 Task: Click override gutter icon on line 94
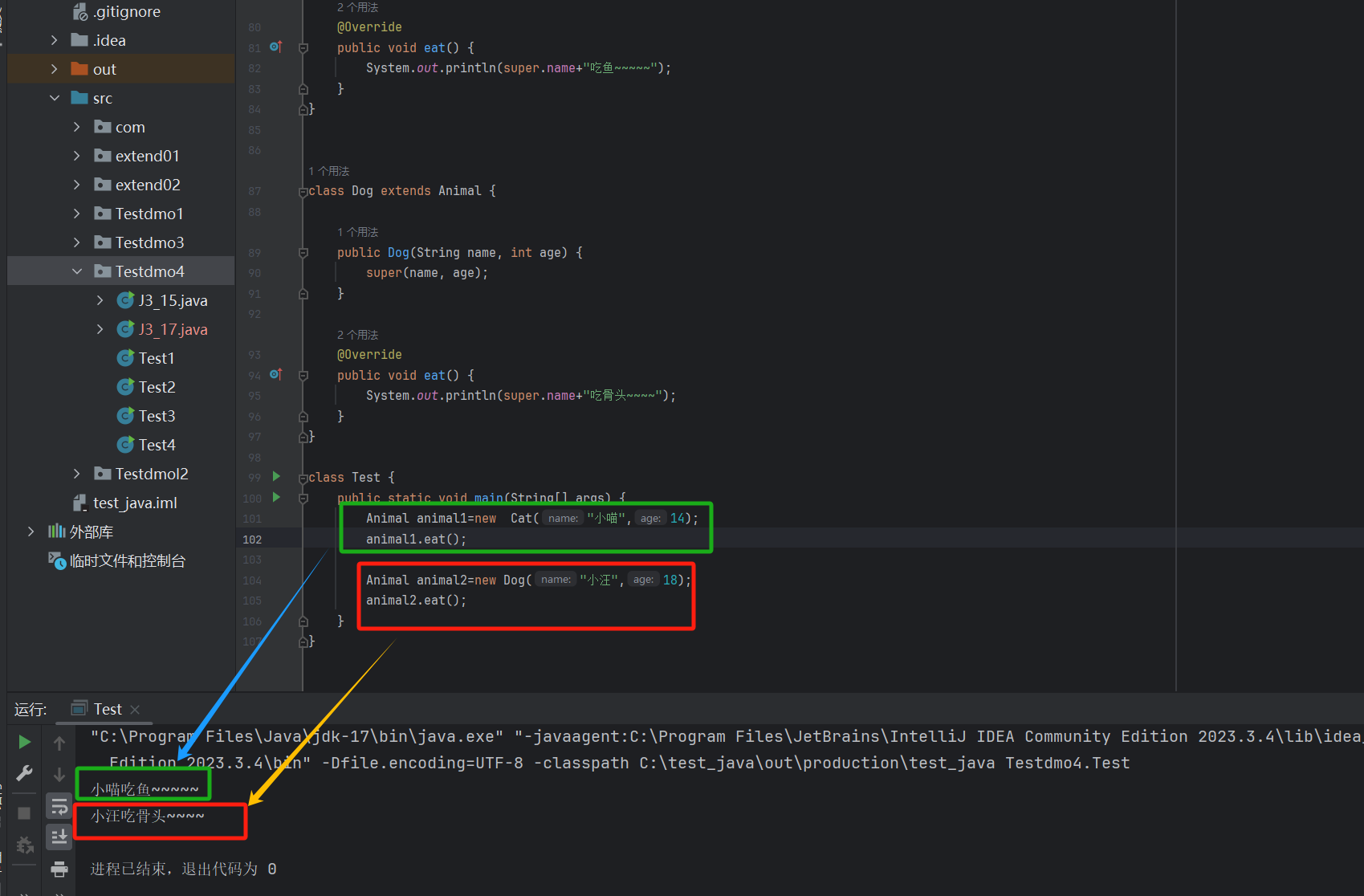[x=276, y=375]
